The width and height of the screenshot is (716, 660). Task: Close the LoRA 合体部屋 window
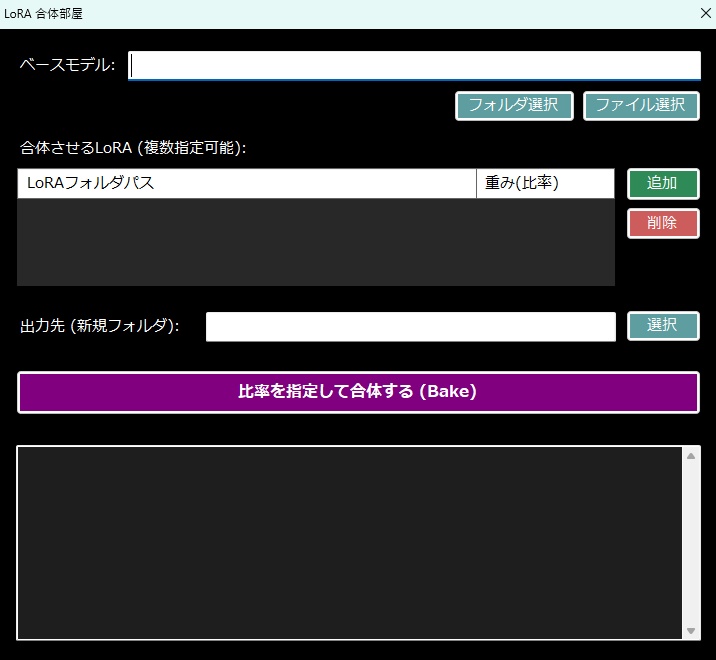(705, 14)
